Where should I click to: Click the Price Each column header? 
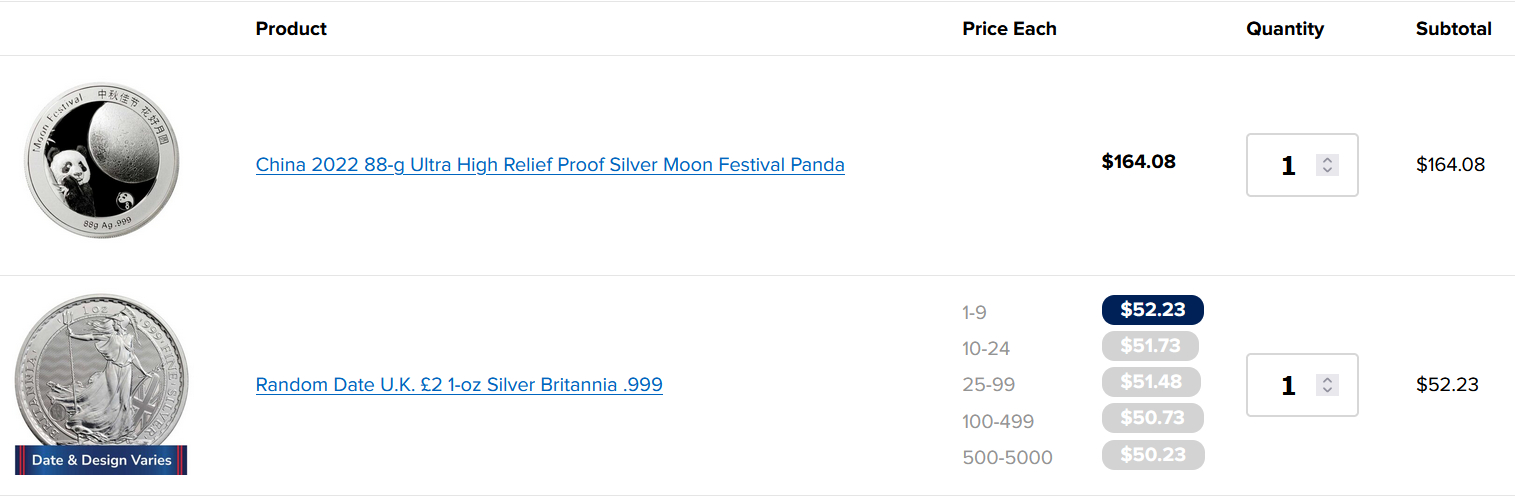pyautogui.click(x=1009, y=29)
